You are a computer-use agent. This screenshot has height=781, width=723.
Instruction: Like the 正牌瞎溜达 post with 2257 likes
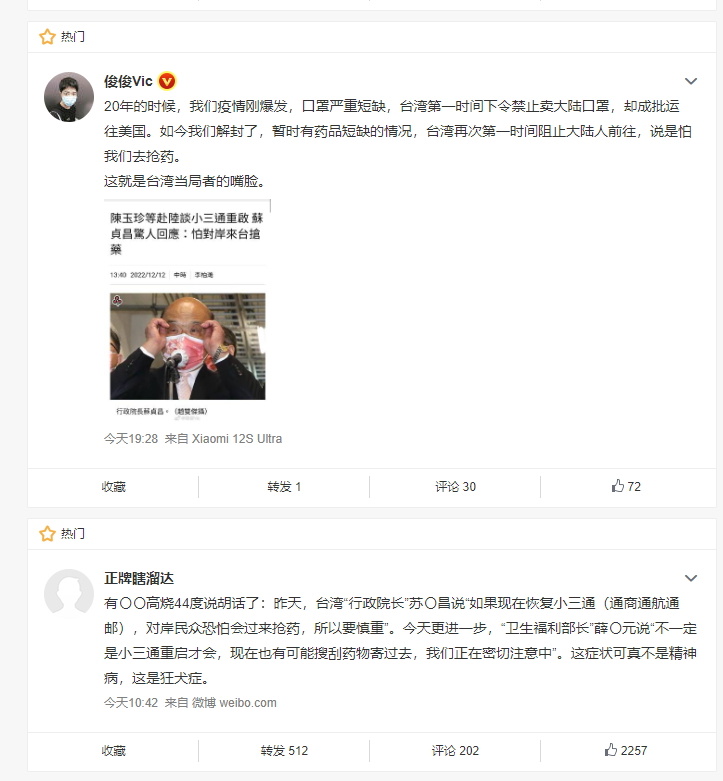(x=626, y=750)
